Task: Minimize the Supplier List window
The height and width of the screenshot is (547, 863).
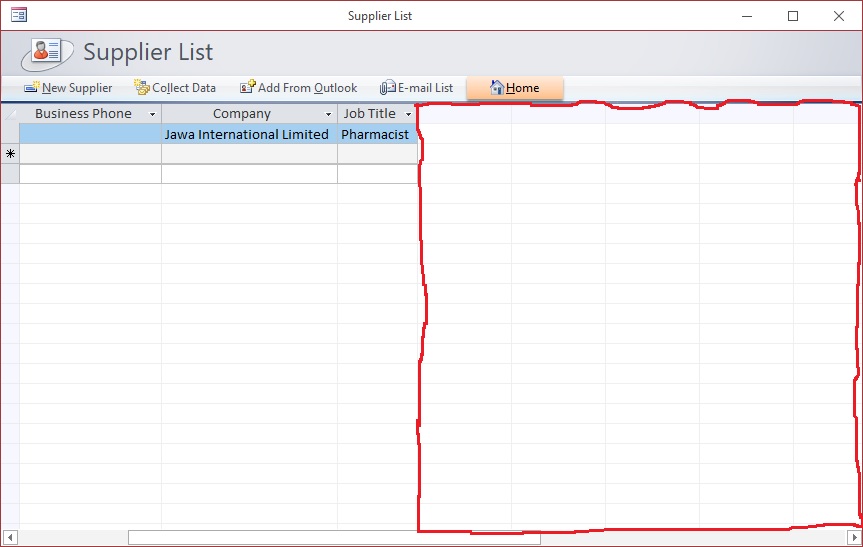Action: click(747, 16)
